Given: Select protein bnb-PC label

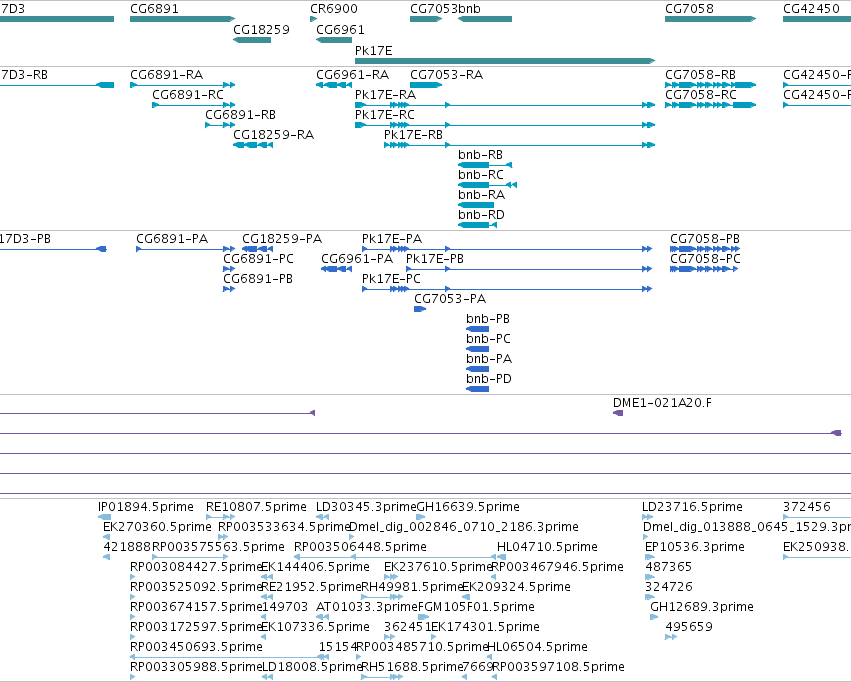Looking at the screenshot, I should (488, 339).
